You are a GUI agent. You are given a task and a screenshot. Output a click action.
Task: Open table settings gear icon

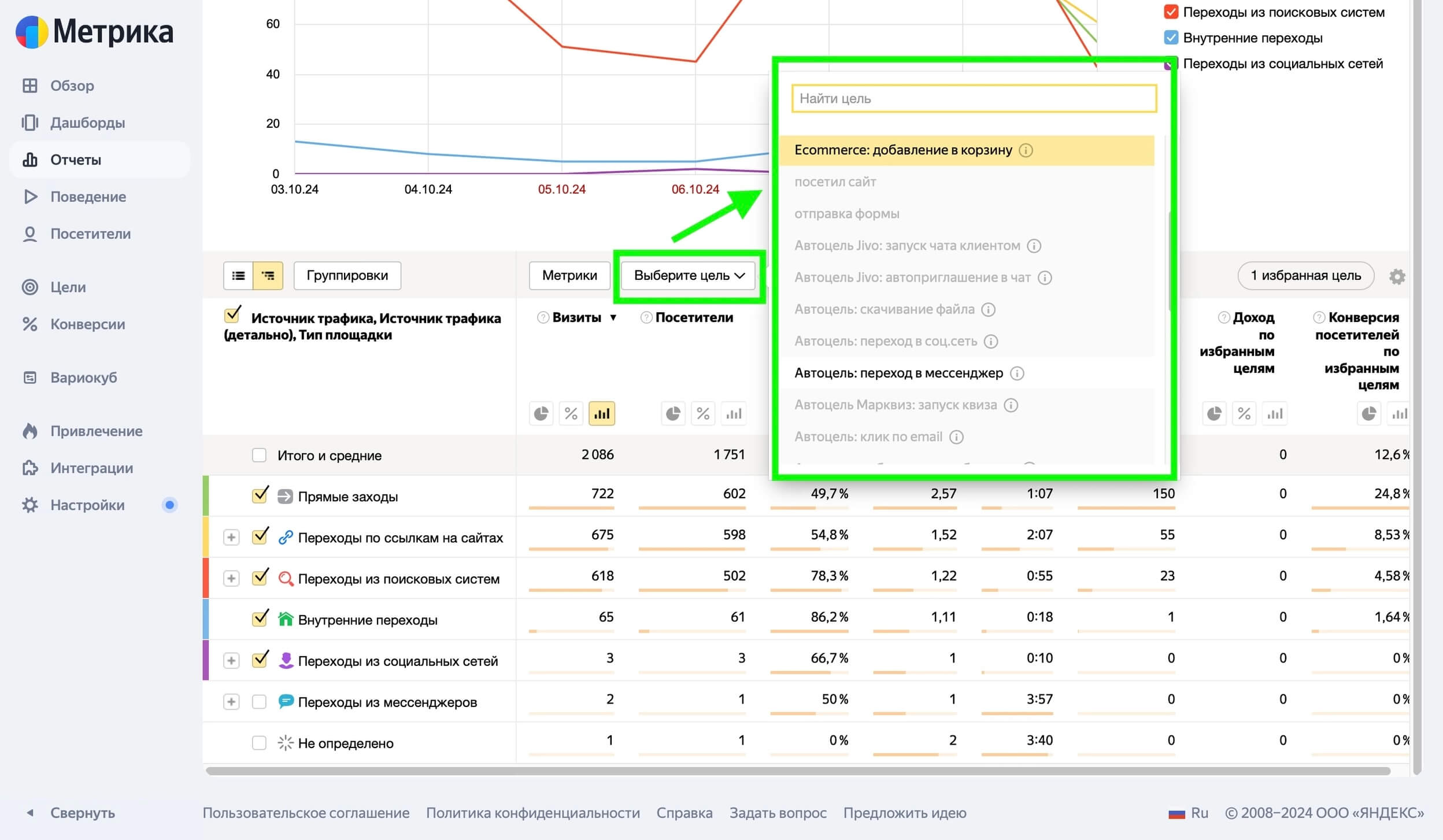pyautogui.click(x=1397, y=276)
